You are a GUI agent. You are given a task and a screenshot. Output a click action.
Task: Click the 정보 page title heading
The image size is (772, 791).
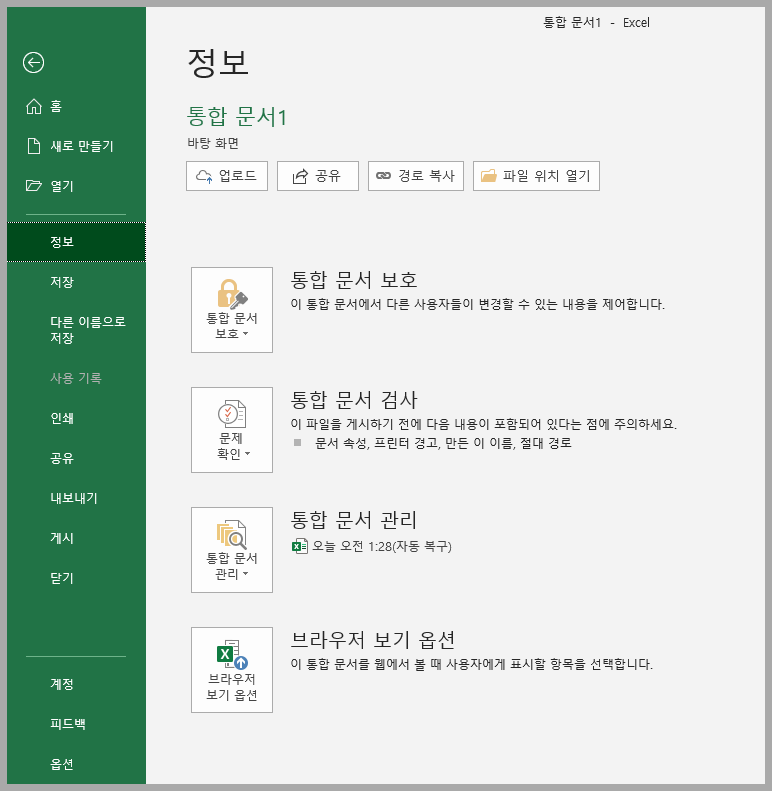[x=217, y=63]
